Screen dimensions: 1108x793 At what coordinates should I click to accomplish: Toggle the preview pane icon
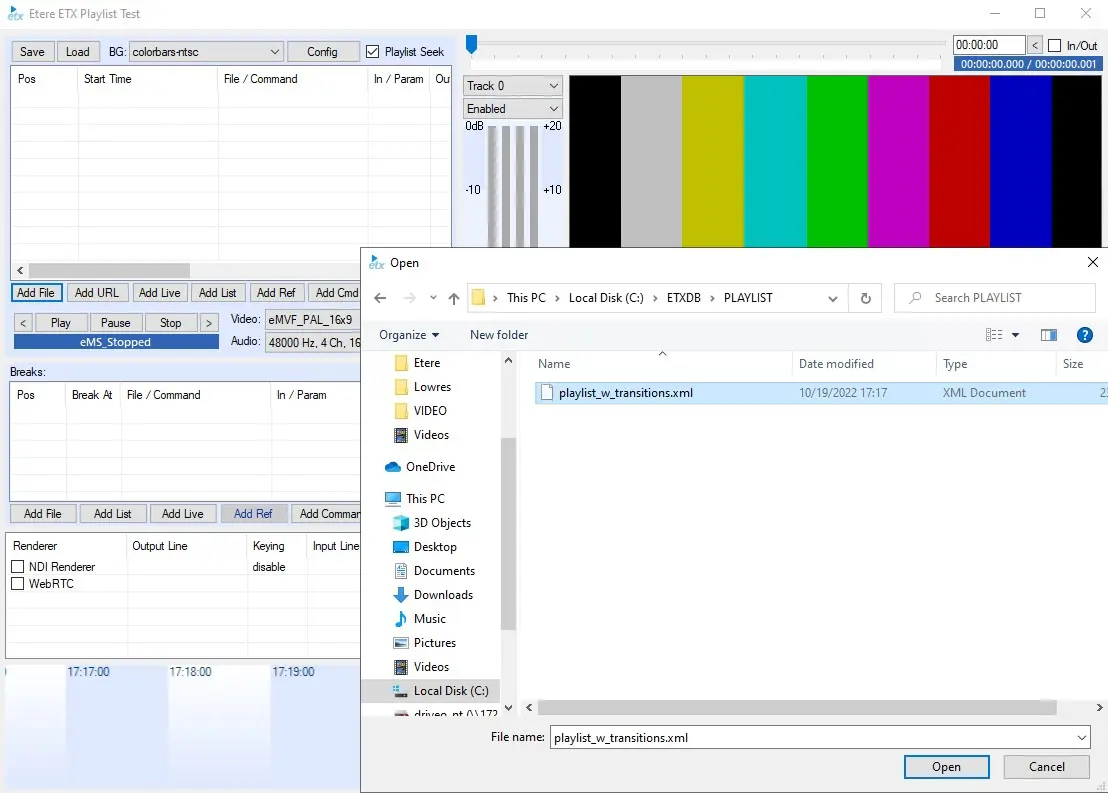coord(1049,335)
